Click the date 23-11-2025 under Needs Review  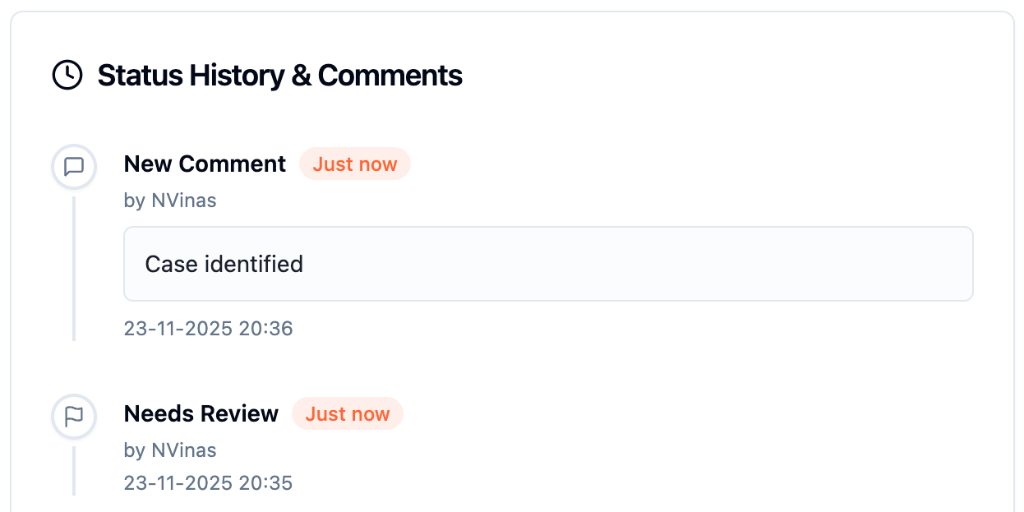tap(177, 483)
